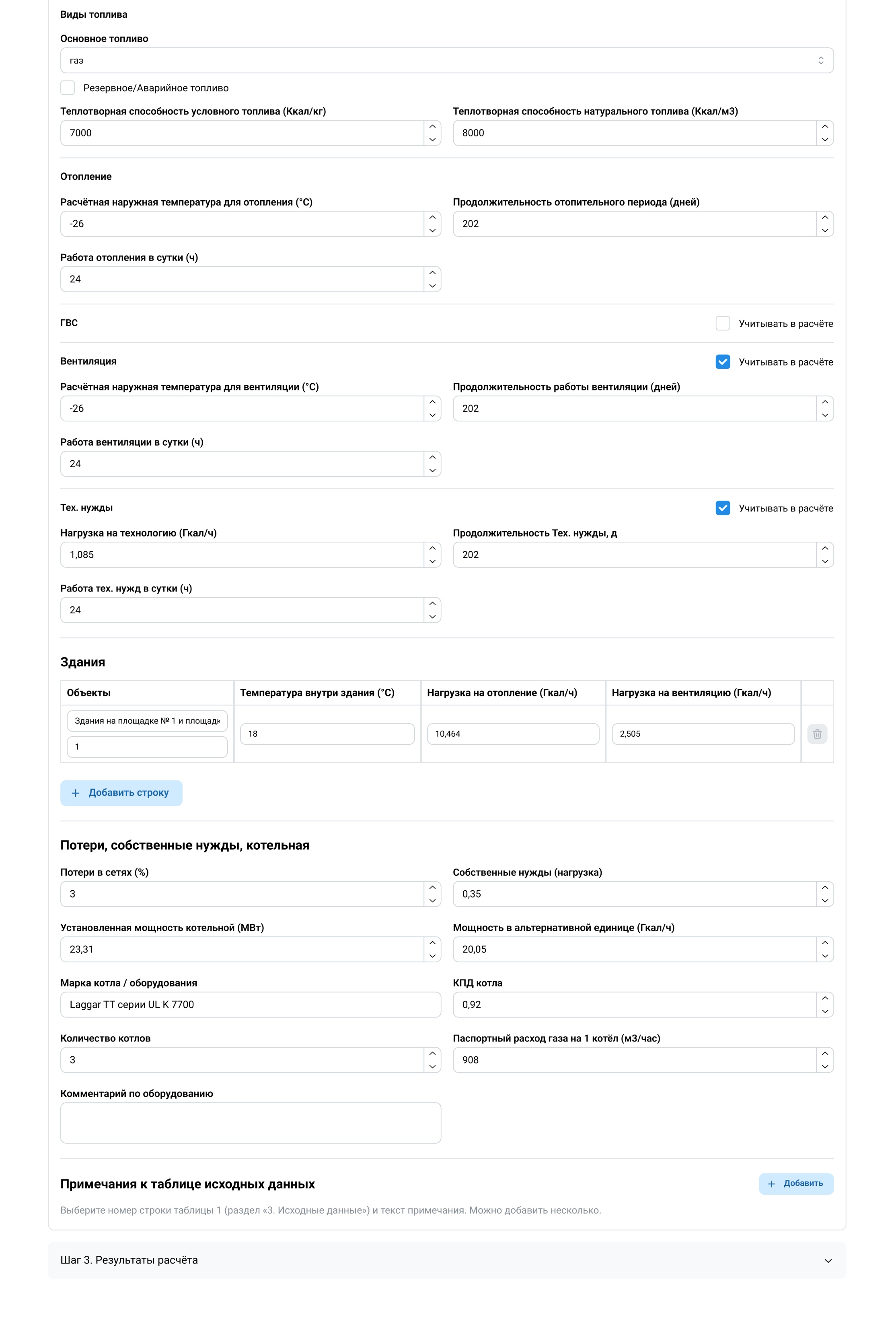Increase boiler efficiency КПД with up arrow
The image size is (896, 1327).
[824, 998]
